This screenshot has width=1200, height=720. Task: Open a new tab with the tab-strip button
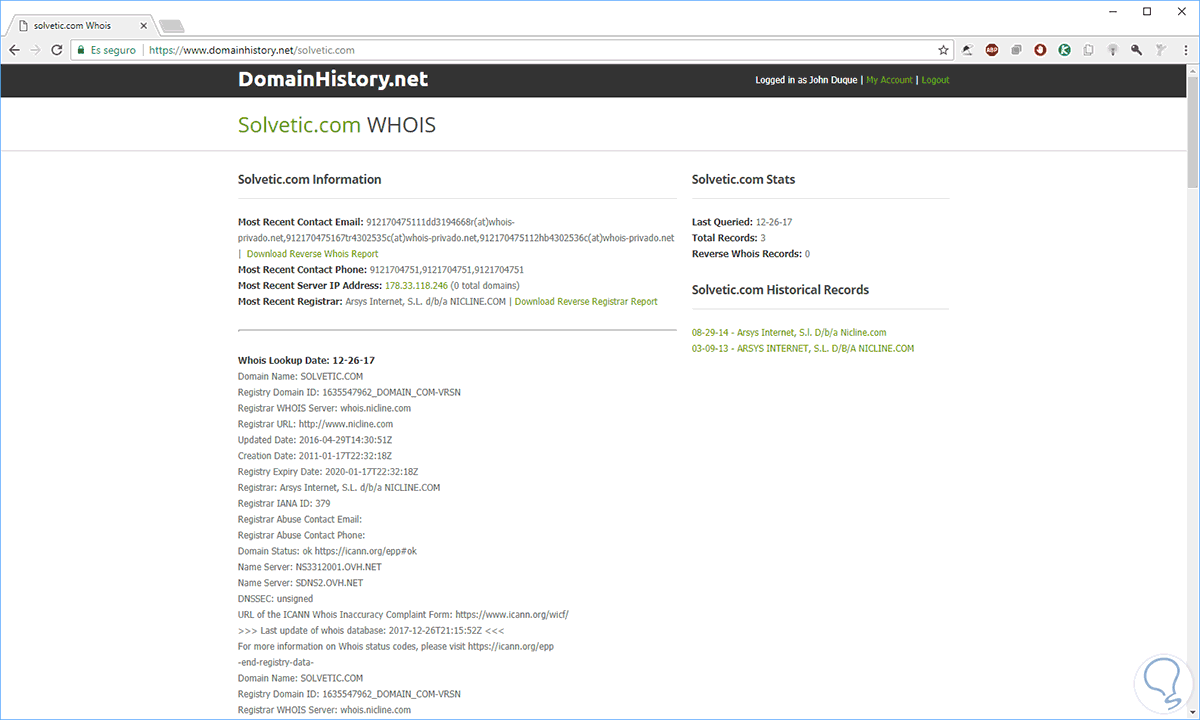point(171,25)
